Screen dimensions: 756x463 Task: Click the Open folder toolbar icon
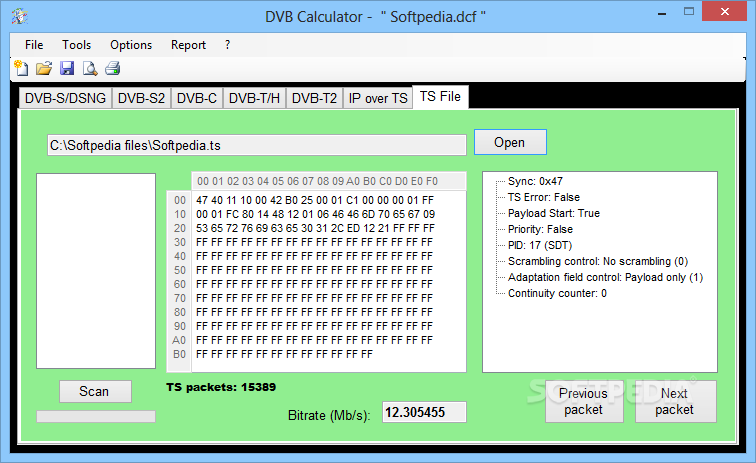coord(44,68)
